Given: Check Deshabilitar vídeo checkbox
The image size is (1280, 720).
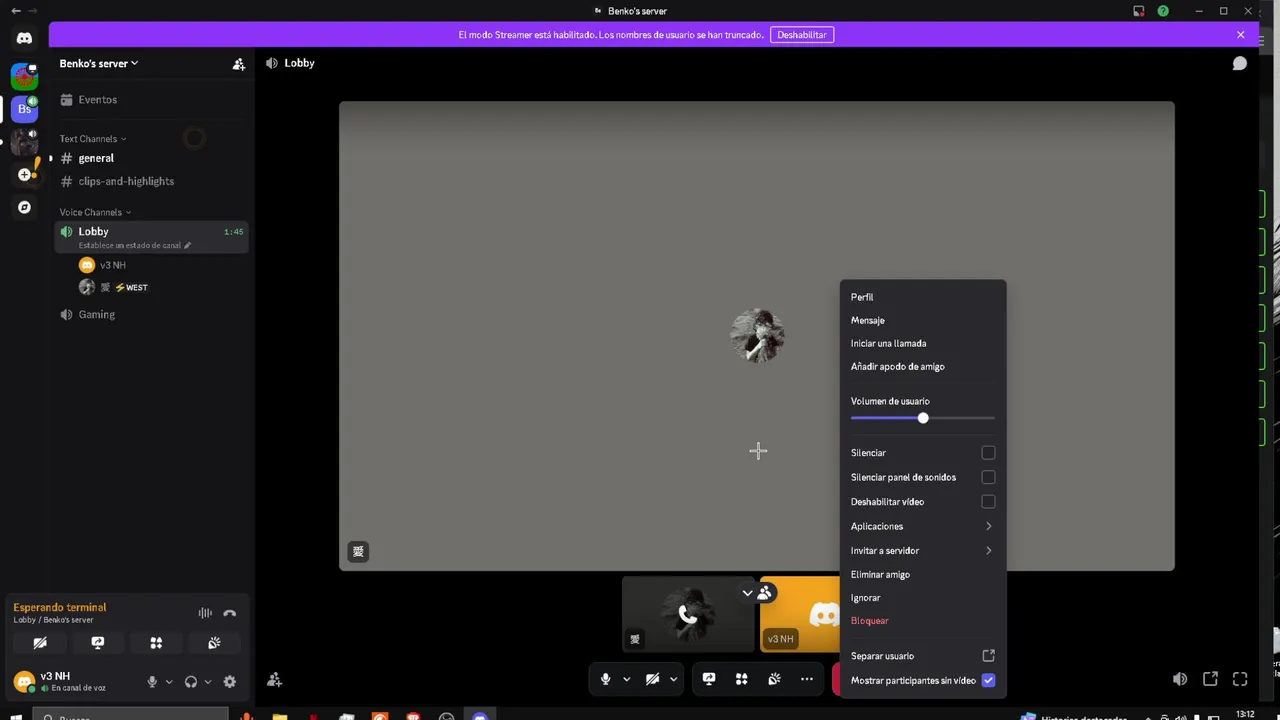Looking at the screenshot, I should pos(988,502).
